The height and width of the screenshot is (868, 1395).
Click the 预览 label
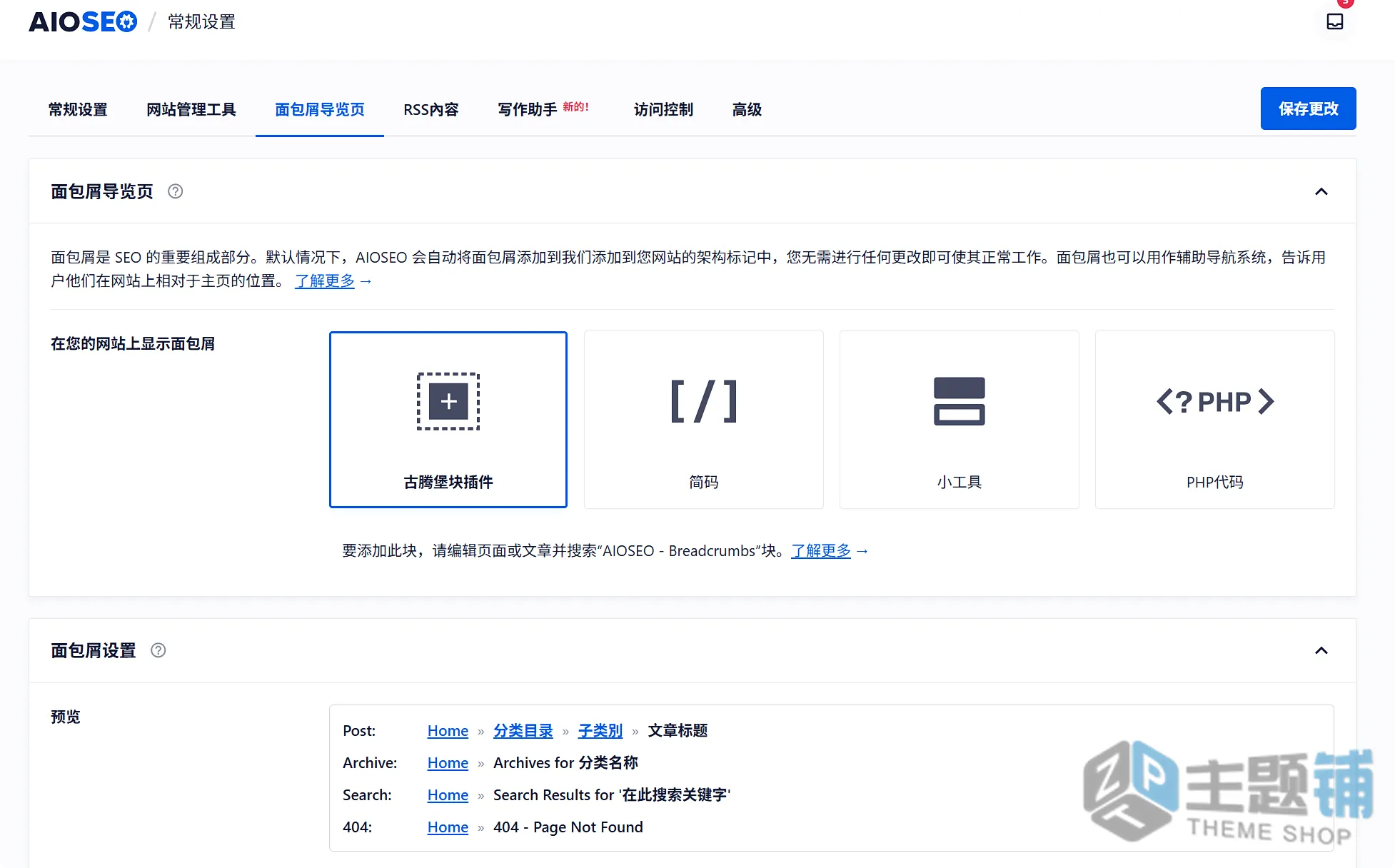[x=66, y=717]
